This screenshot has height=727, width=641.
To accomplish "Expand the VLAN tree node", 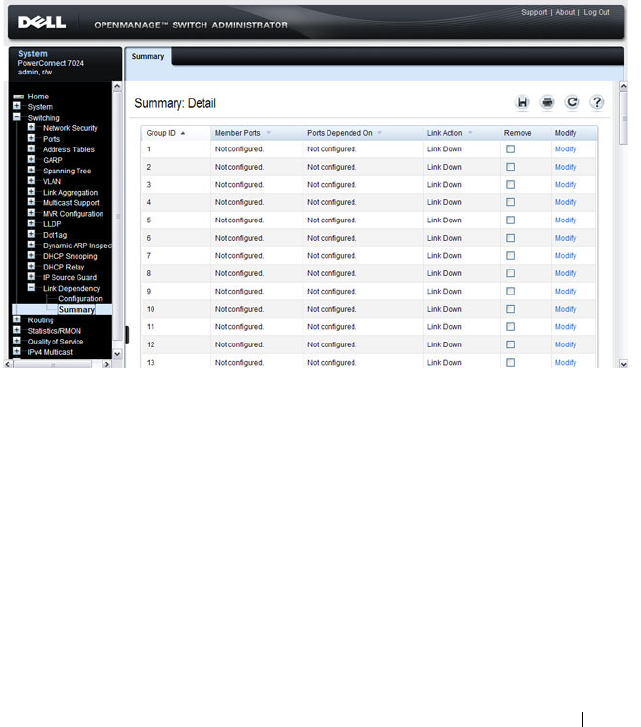I will pyautogui.click(x=31, y=181).
